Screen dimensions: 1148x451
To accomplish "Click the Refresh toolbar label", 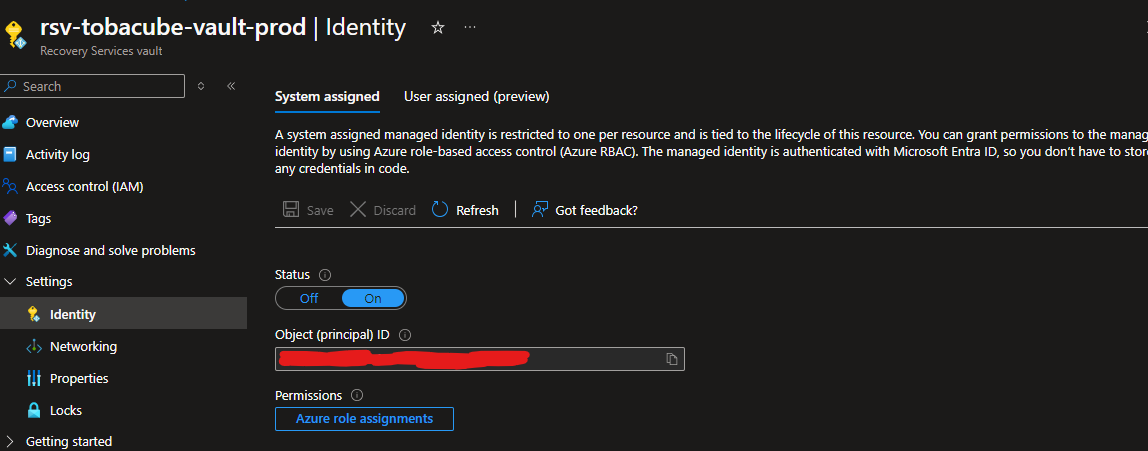I will [477, 210].
